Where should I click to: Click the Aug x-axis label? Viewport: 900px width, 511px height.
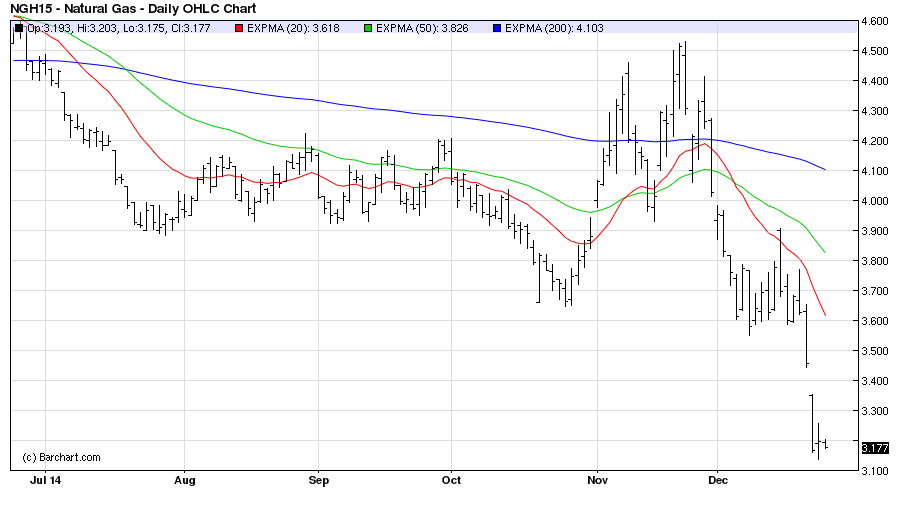185,480
